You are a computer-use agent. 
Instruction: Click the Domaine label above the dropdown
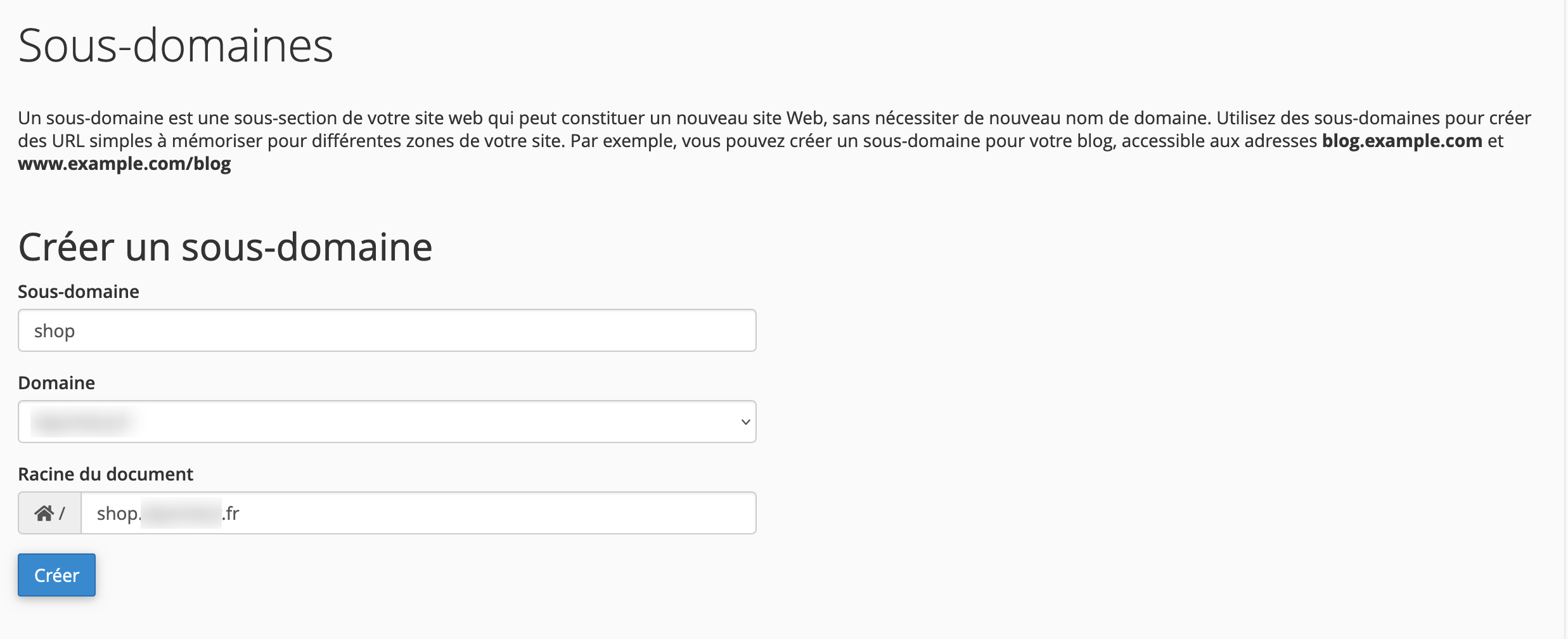(56, 382)
